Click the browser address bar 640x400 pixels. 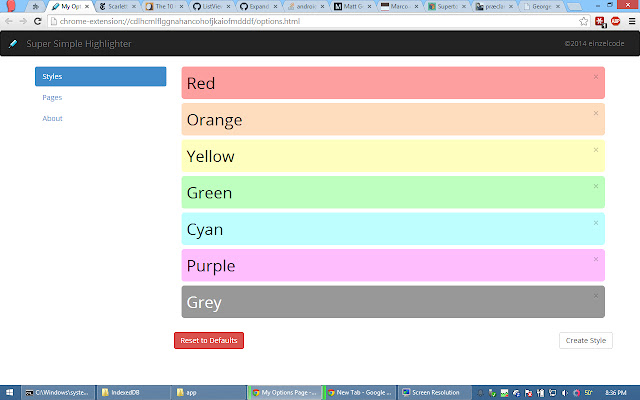click(x=300, y=21)
